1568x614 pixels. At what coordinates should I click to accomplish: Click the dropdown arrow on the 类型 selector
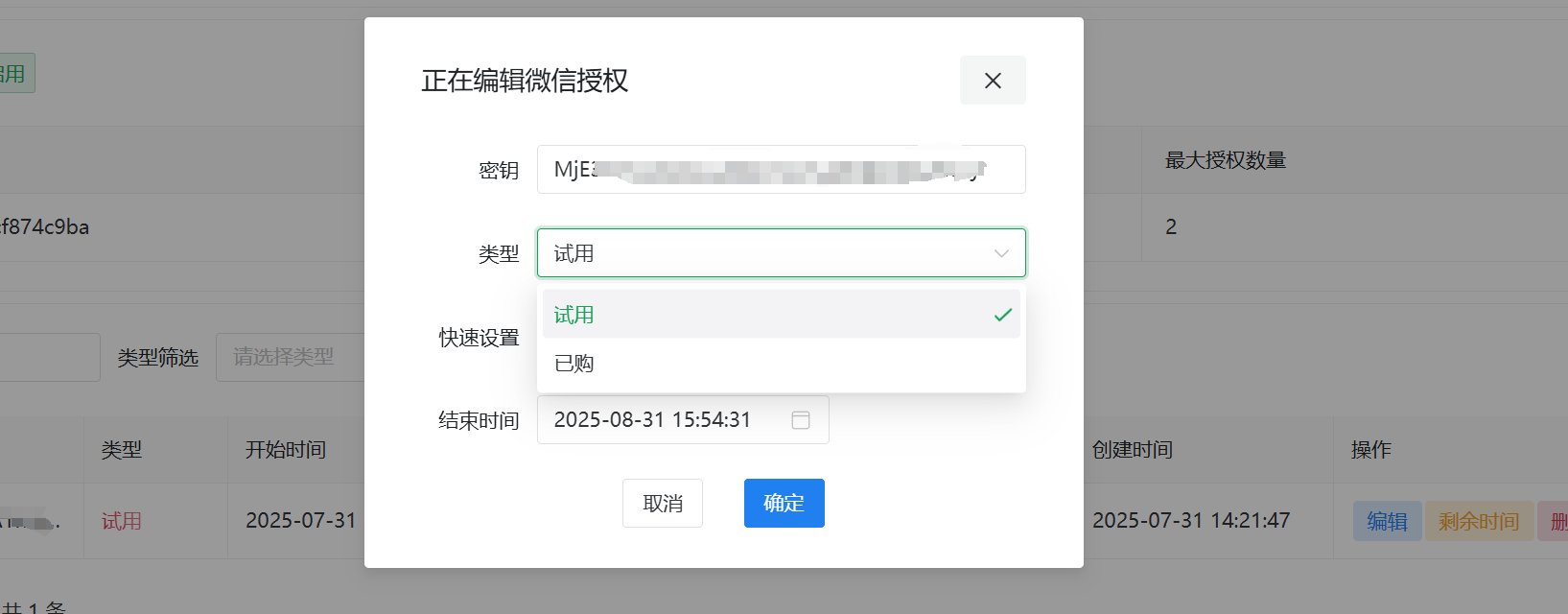tap(1000, 253)
